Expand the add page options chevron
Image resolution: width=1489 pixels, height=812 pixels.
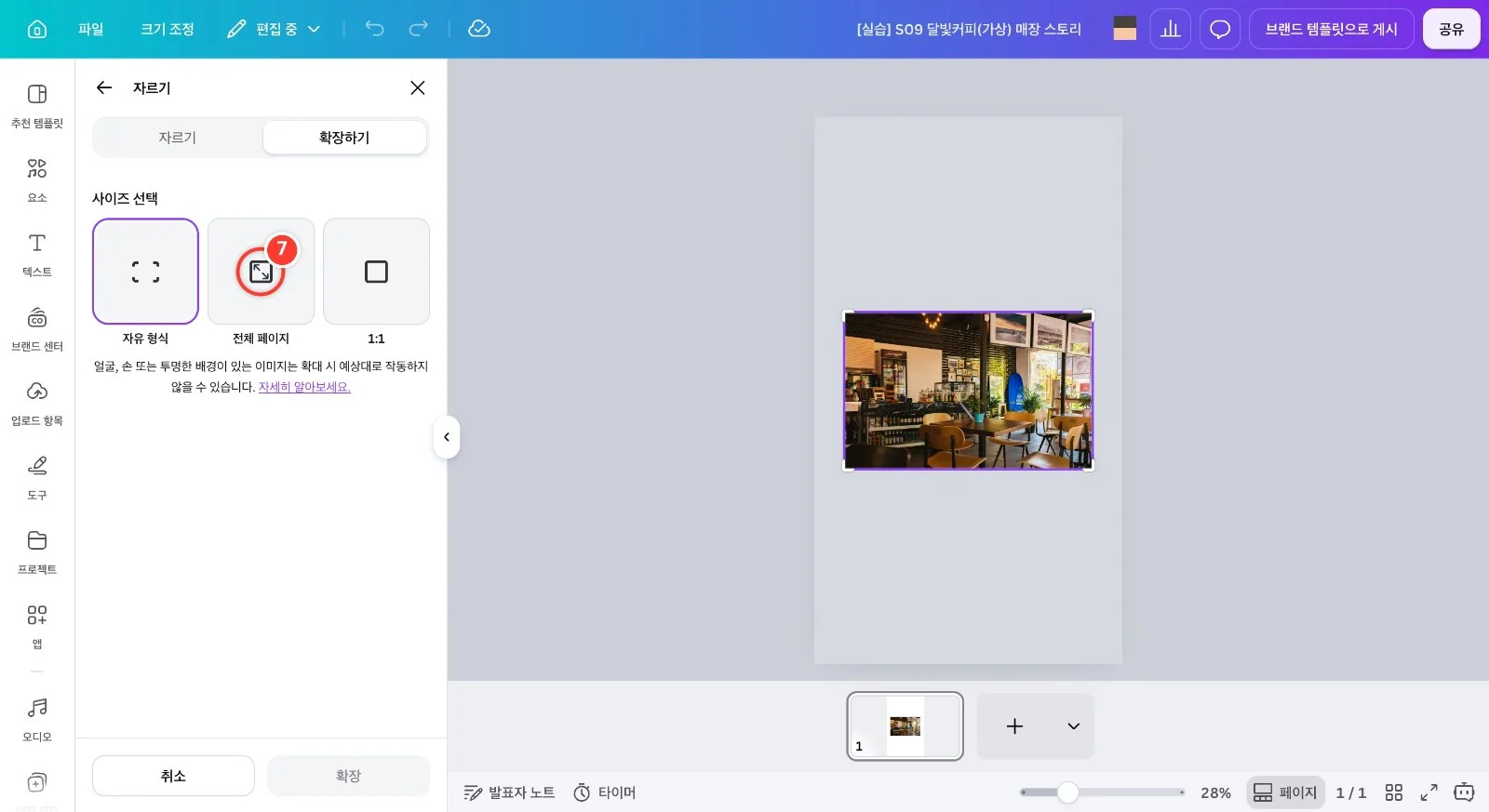click(x=1073, y=726)
